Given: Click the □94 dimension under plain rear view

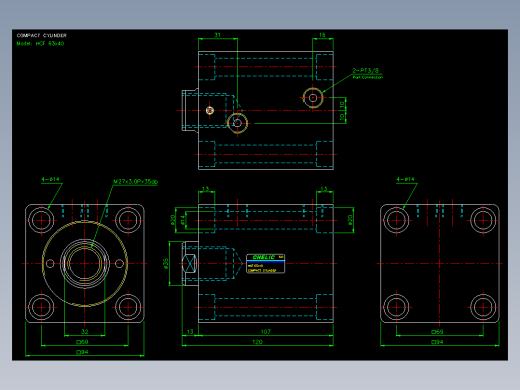Looking at the screenshot, I should [437, 342].
